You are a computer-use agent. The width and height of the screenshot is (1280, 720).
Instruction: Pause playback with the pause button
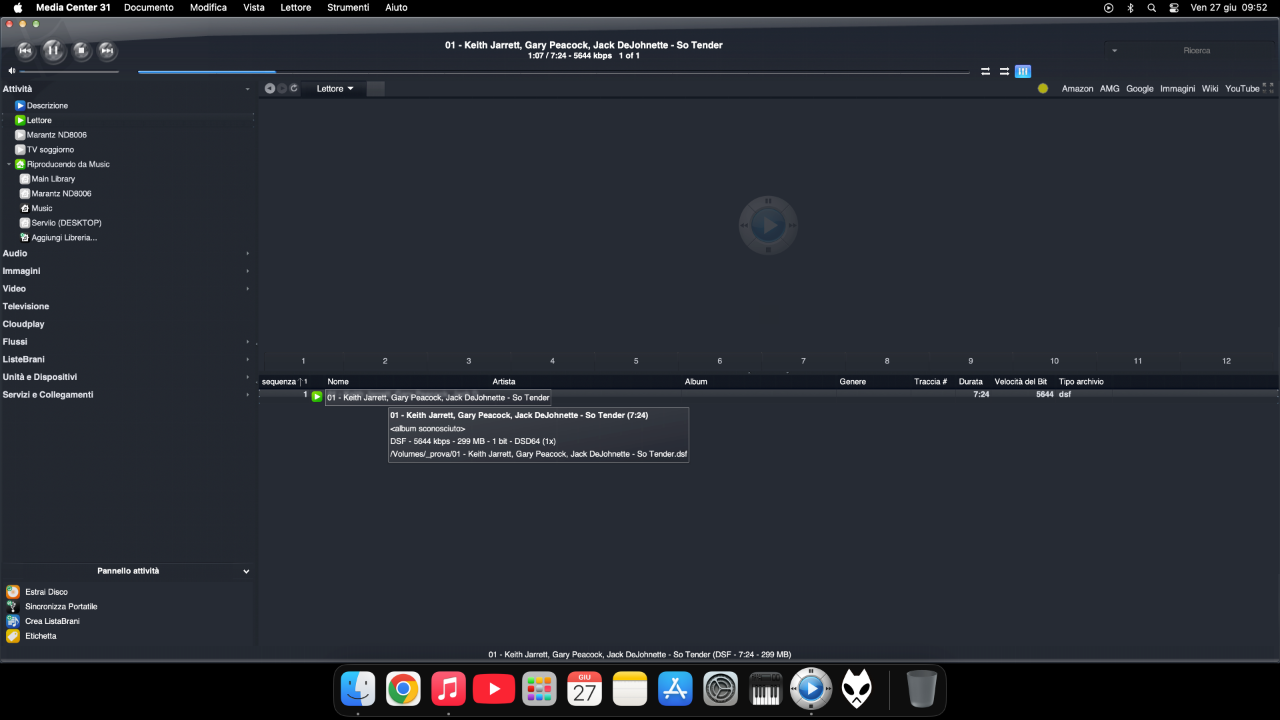[x=53, y=50]
